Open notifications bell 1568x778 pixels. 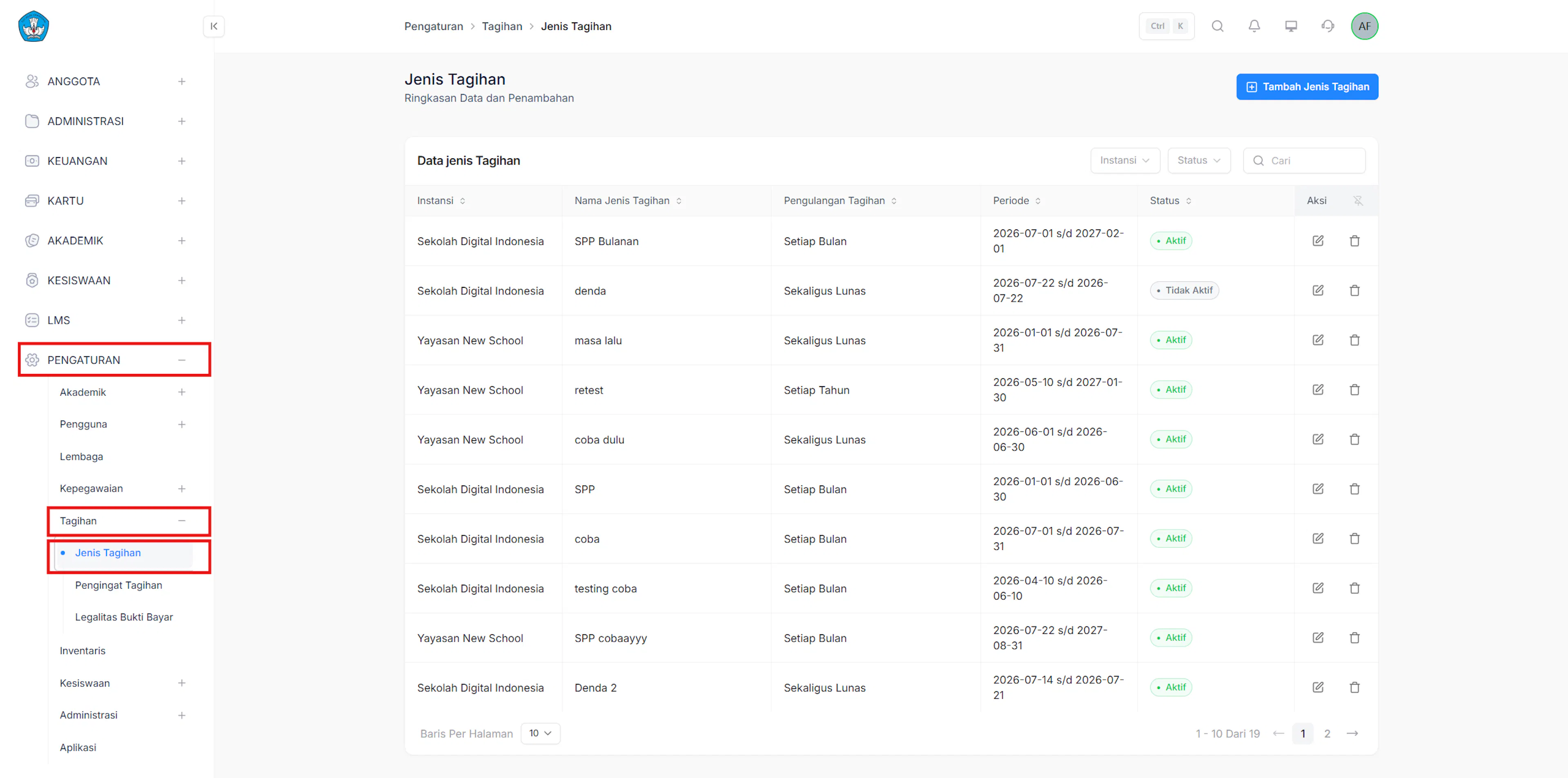[1254, 26]
